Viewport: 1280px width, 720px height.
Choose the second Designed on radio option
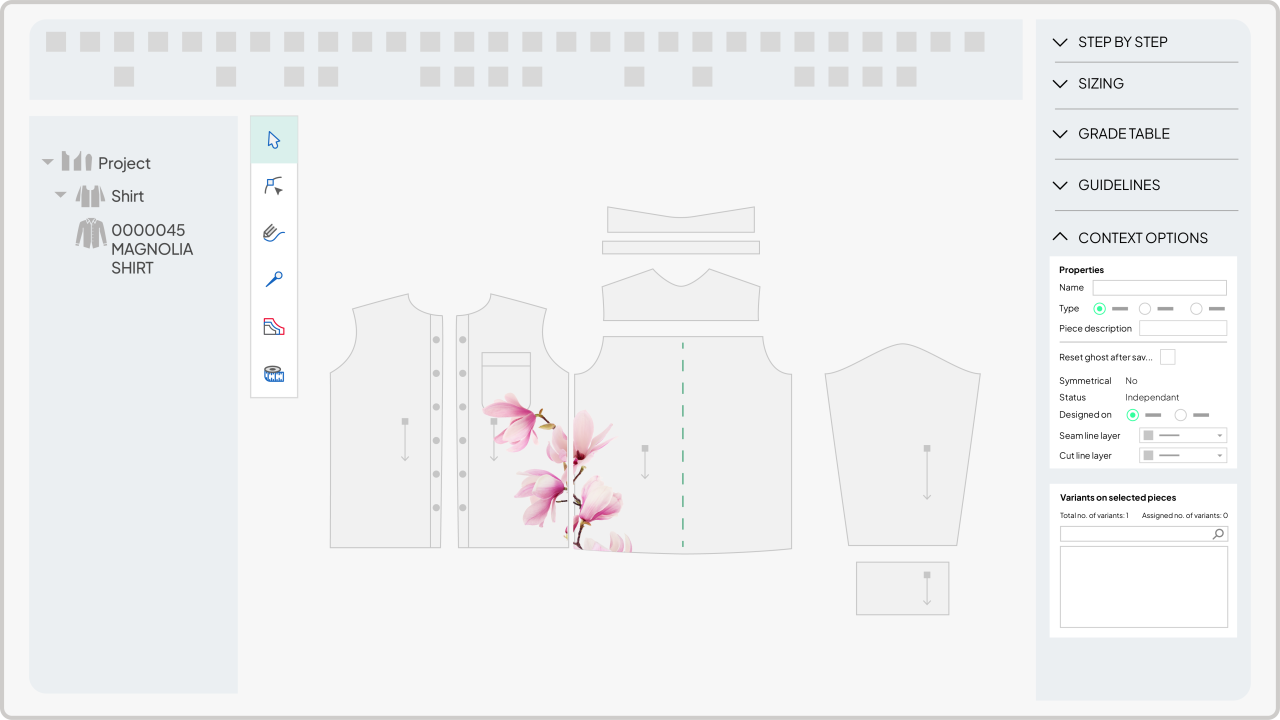point(1181,415)
